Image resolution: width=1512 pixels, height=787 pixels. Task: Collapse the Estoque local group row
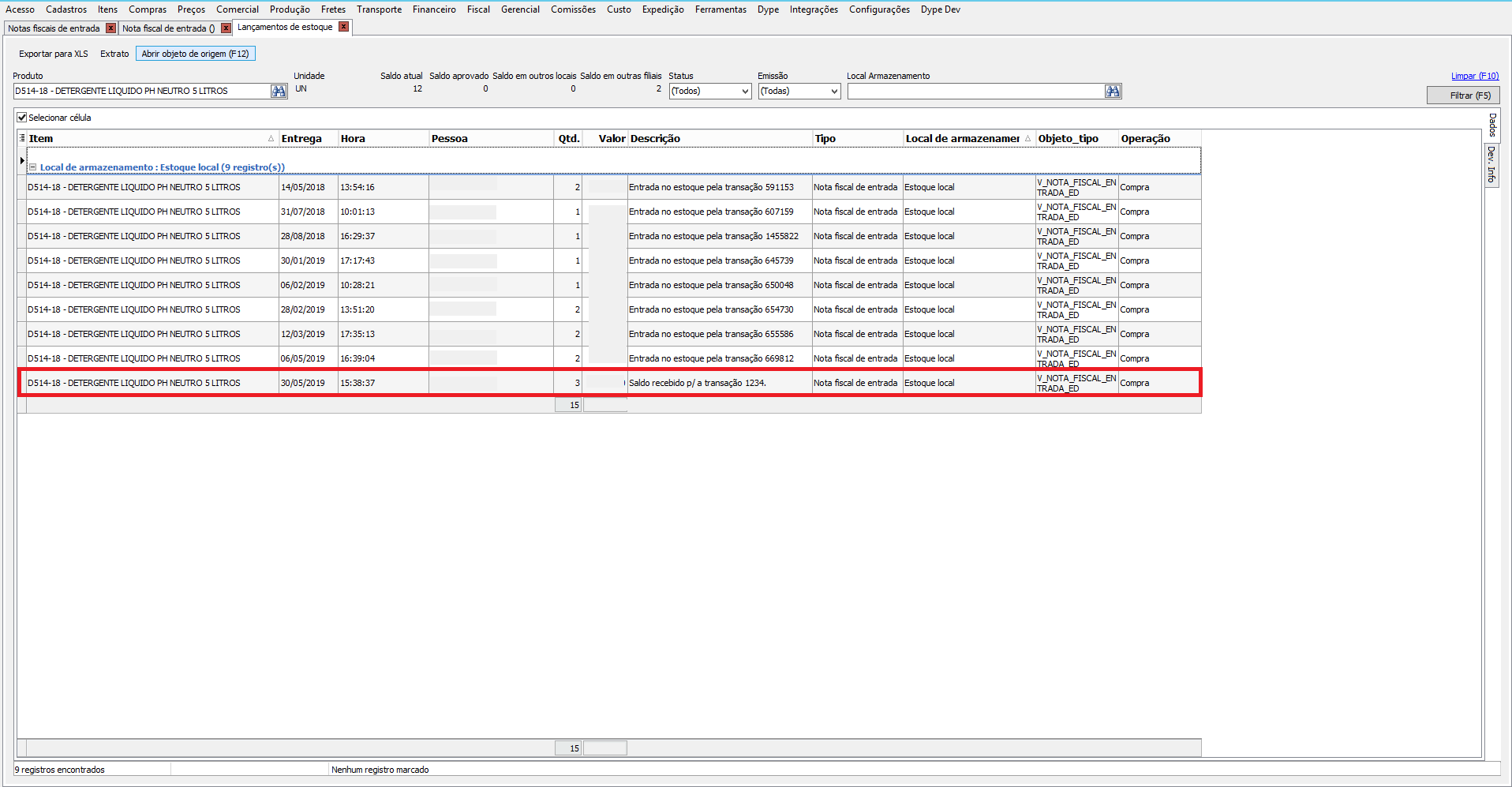[33, 167]
